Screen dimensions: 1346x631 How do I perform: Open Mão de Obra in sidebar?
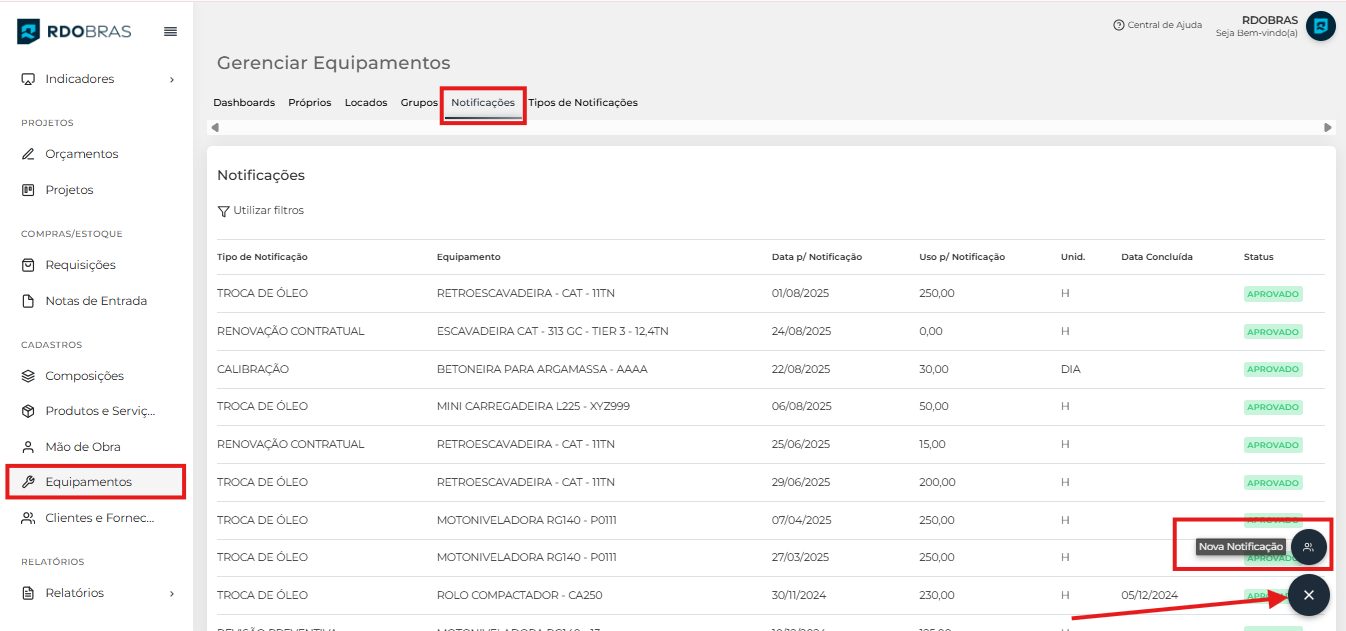tap(82, 447)
